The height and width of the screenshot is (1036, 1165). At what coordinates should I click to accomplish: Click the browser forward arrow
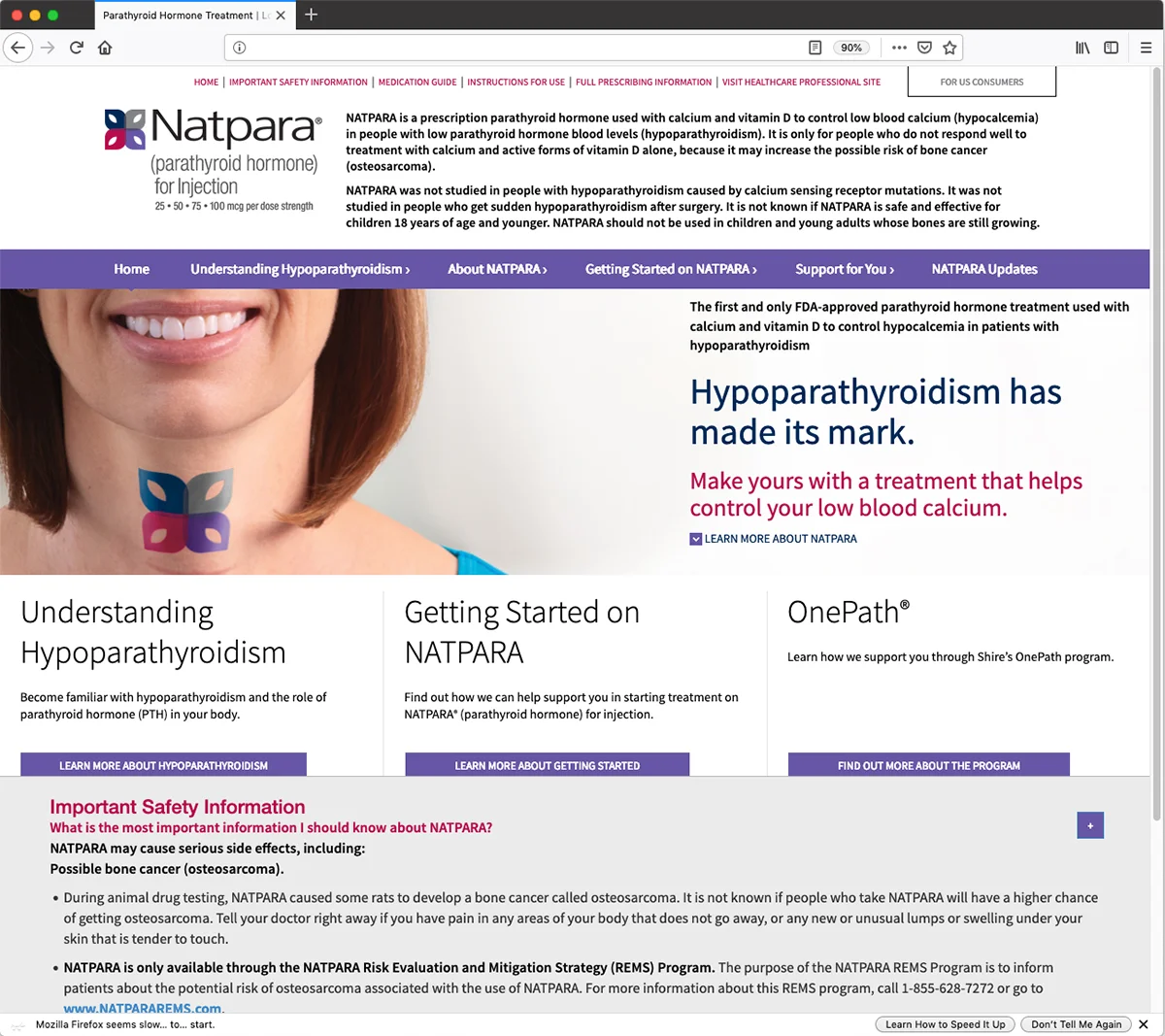click(48, 48)
